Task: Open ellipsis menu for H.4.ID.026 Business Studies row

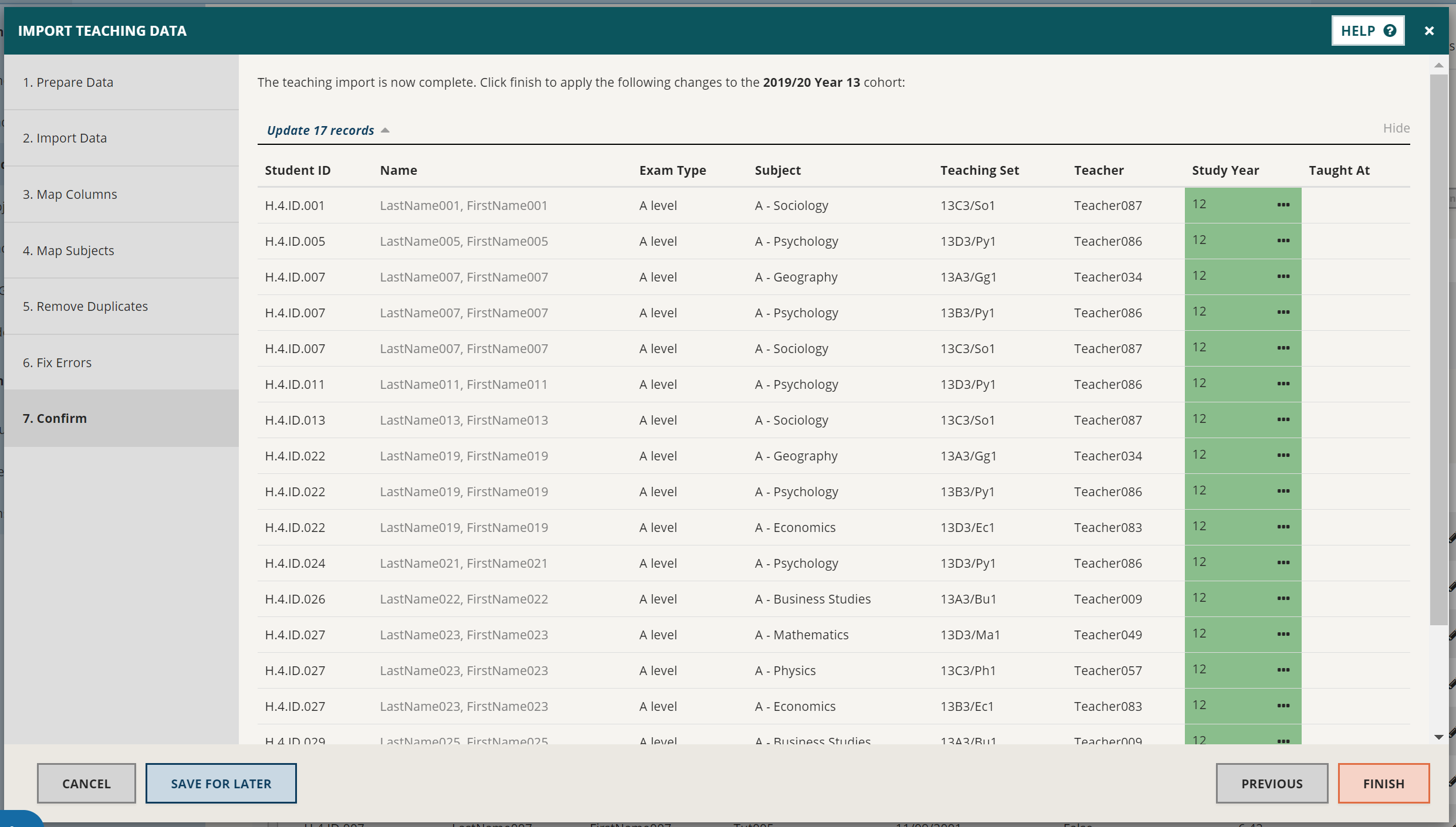Action: 1283,598
